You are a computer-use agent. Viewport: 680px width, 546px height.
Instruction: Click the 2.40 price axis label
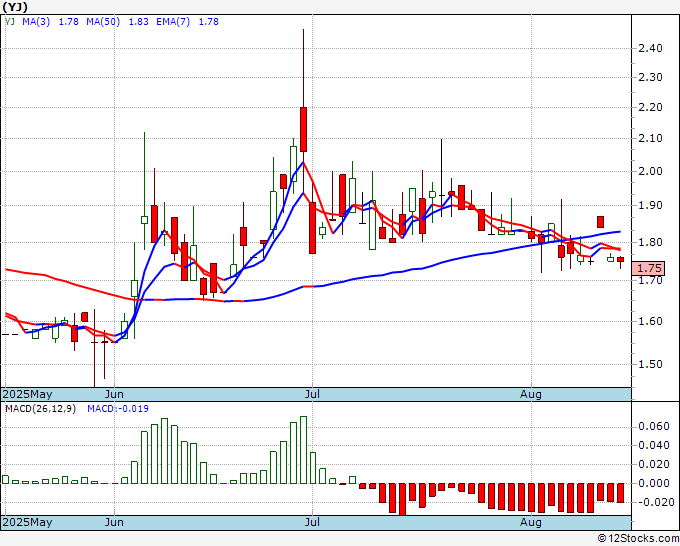pos(651,48)
